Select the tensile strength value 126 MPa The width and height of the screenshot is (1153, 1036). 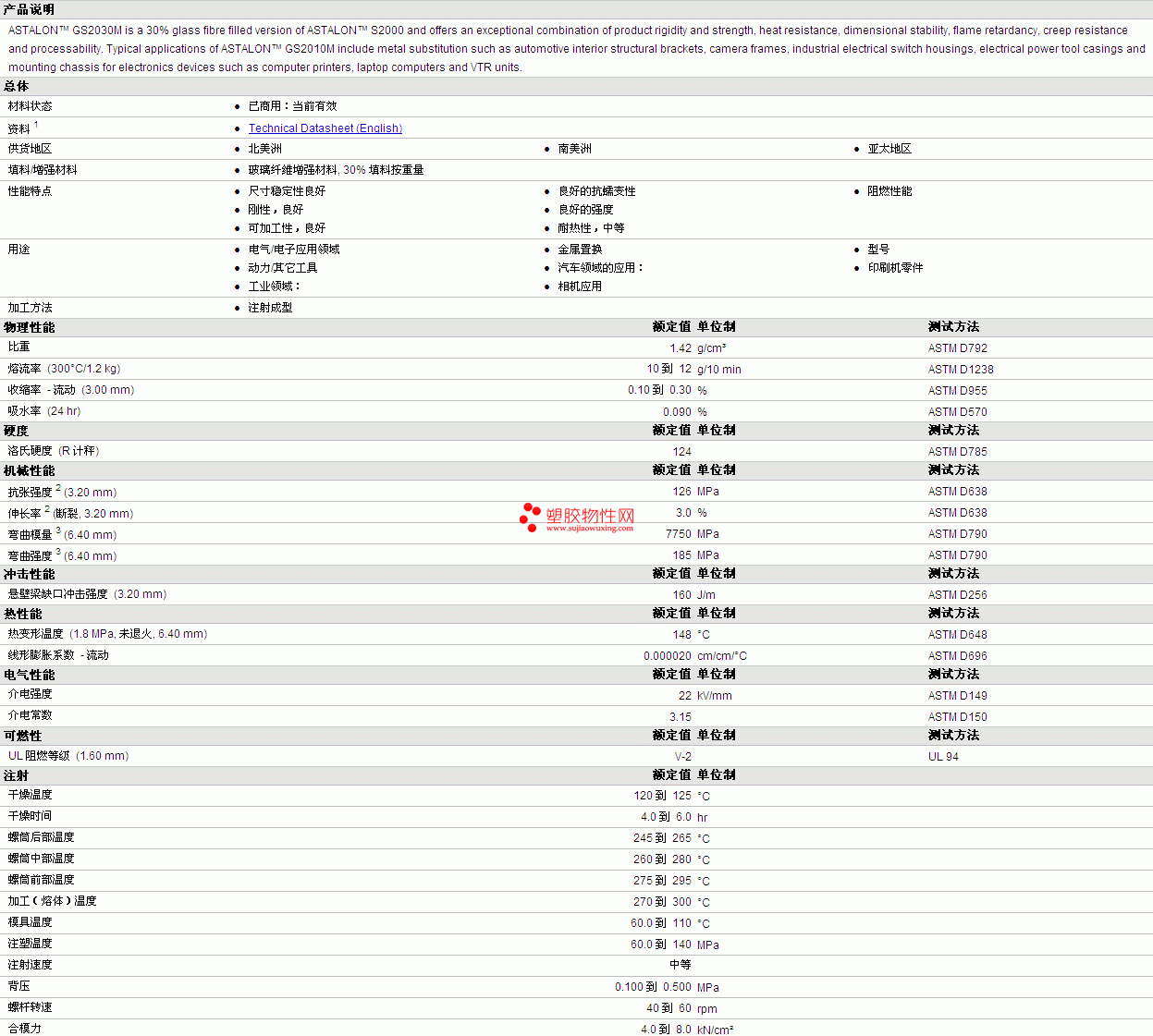[x=695, y=492]
